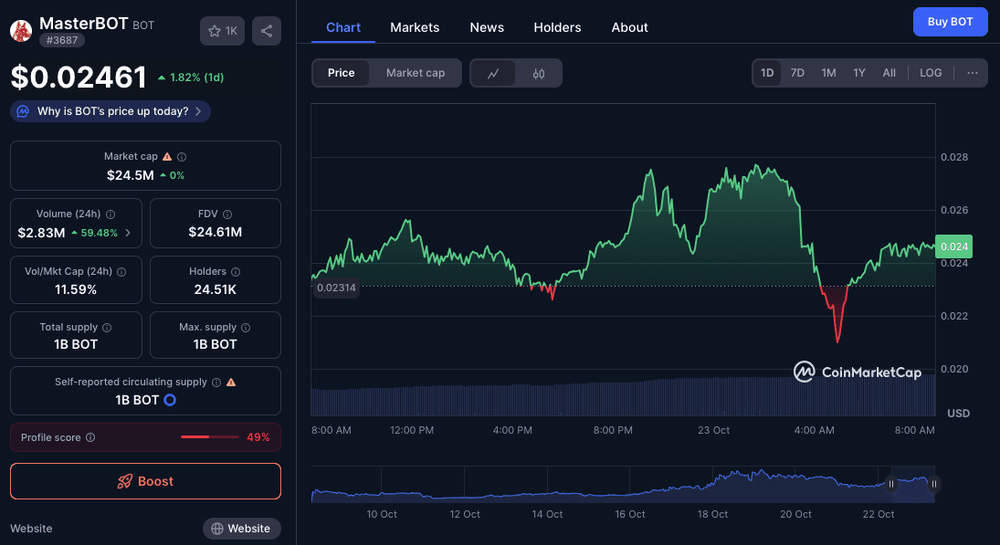Click the star watchlist 1K button
This screenshot has height=545, width=1000.
222,31
